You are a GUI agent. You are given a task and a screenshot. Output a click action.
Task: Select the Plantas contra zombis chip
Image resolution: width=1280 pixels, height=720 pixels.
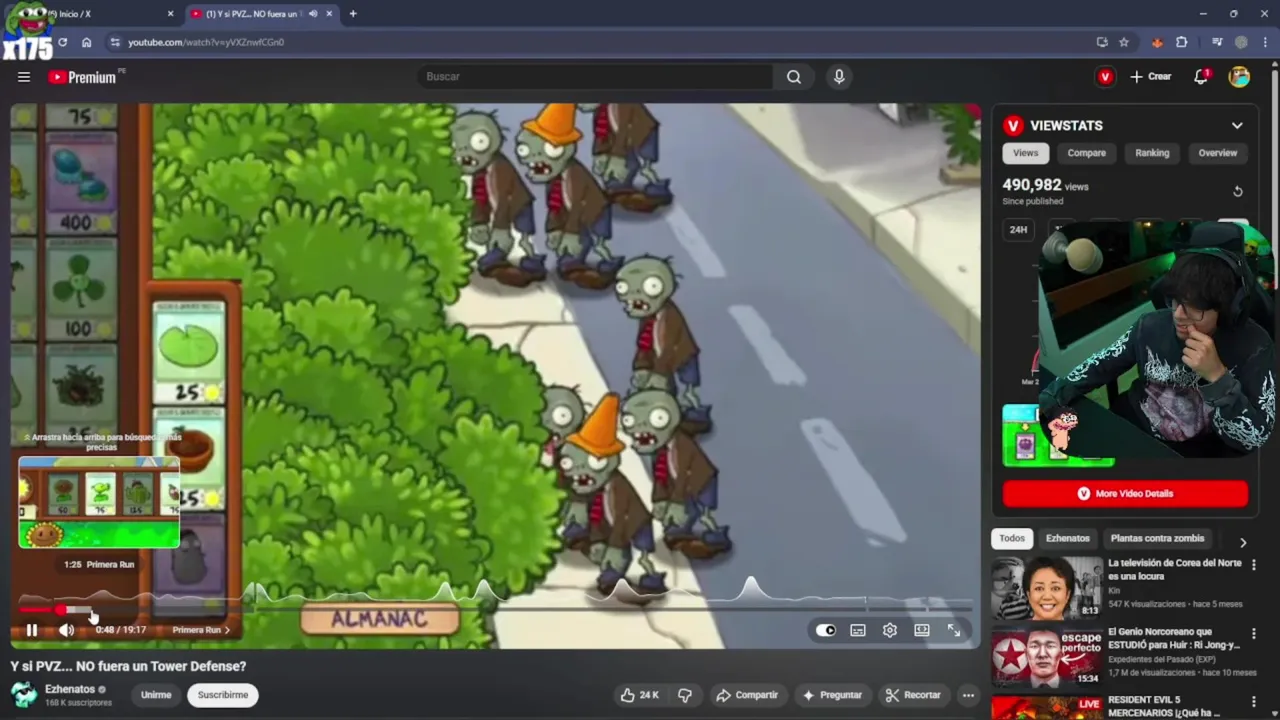point(1157,538)
